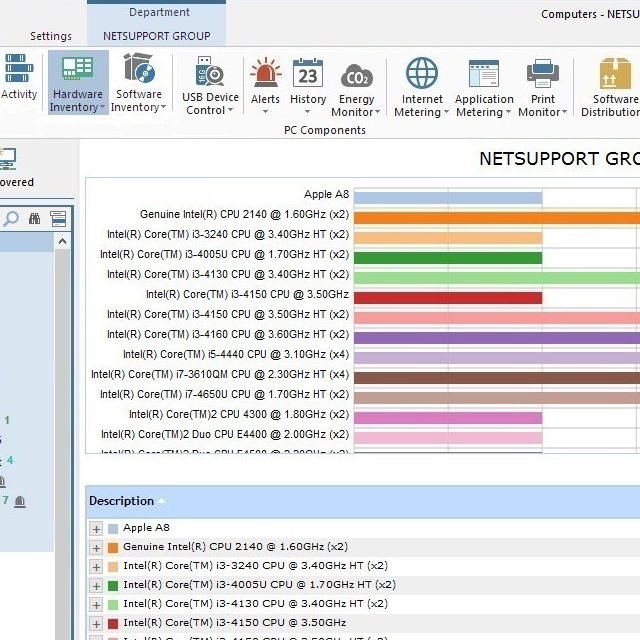
Task: Open the USB Device Control dropdown arrow
Action: [230, 110]
